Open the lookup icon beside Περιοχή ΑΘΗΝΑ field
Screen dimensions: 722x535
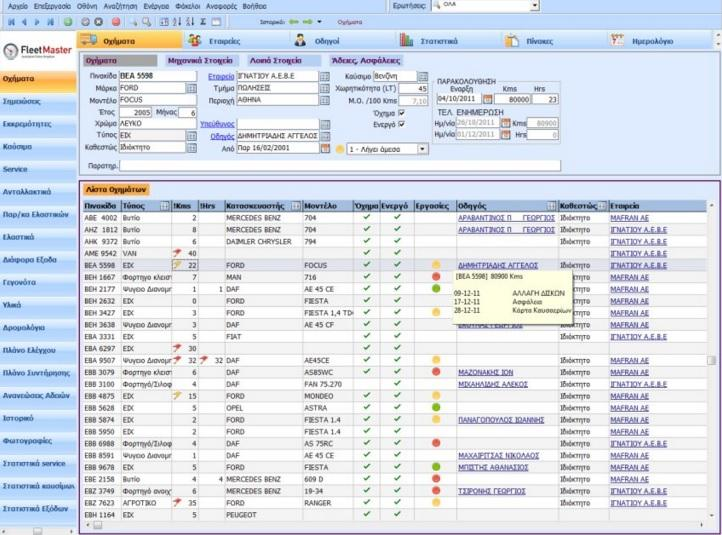tap(325, 100)
